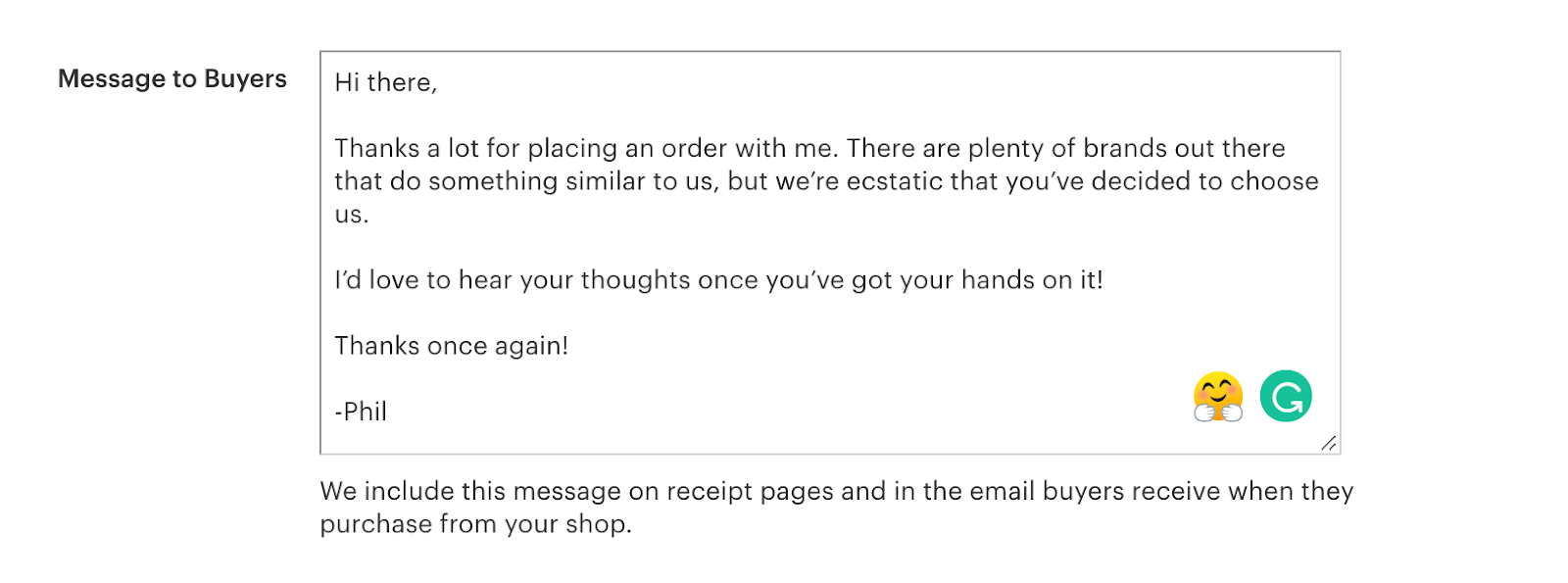Click the '-Phil' signature line
1568x583 pixels.
pos(361,412)
